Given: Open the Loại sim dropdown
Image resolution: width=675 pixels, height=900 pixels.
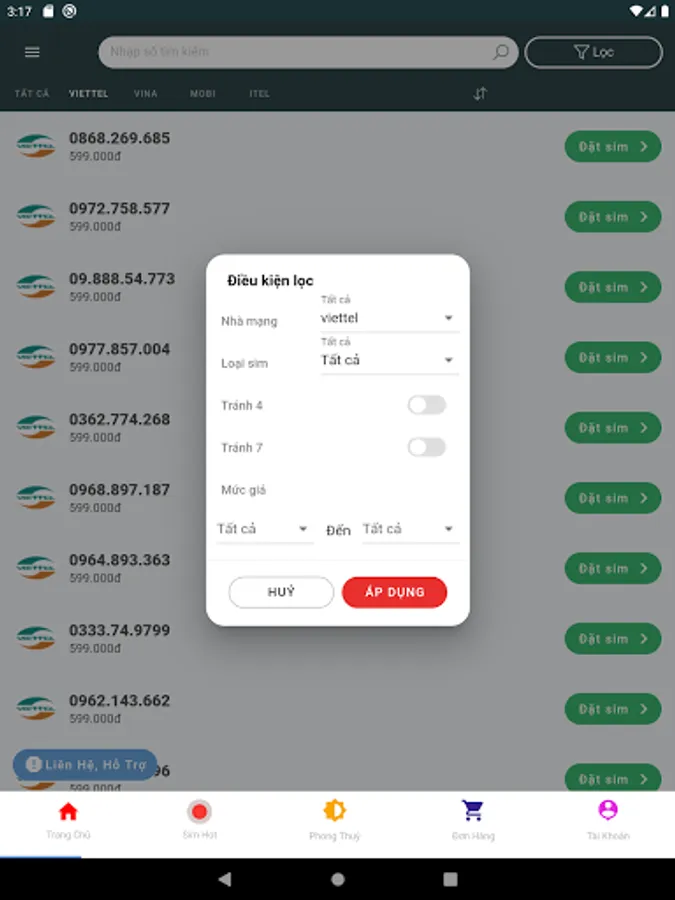Looking at the screenshot, I should 389,358.
